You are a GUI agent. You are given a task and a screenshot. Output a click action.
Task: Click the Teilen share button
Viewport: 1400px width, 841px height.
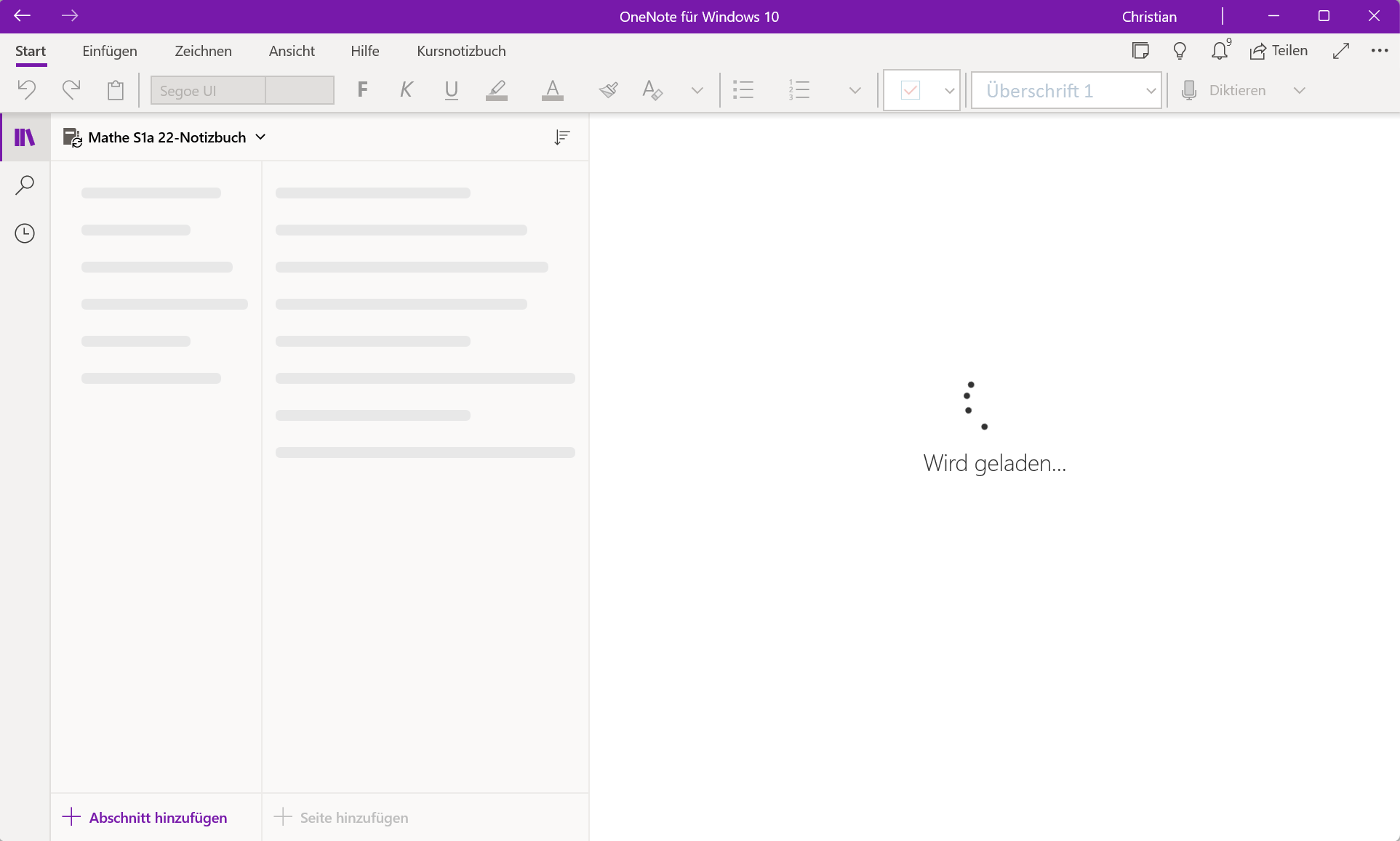pos(1279,51)
